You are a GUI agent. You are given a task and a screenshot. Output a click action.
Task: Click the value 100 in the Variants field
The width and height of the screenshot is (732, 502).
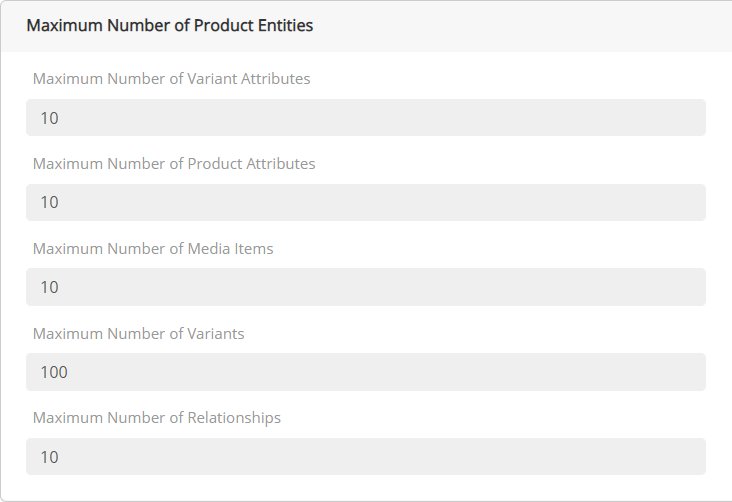pos(54,373)
